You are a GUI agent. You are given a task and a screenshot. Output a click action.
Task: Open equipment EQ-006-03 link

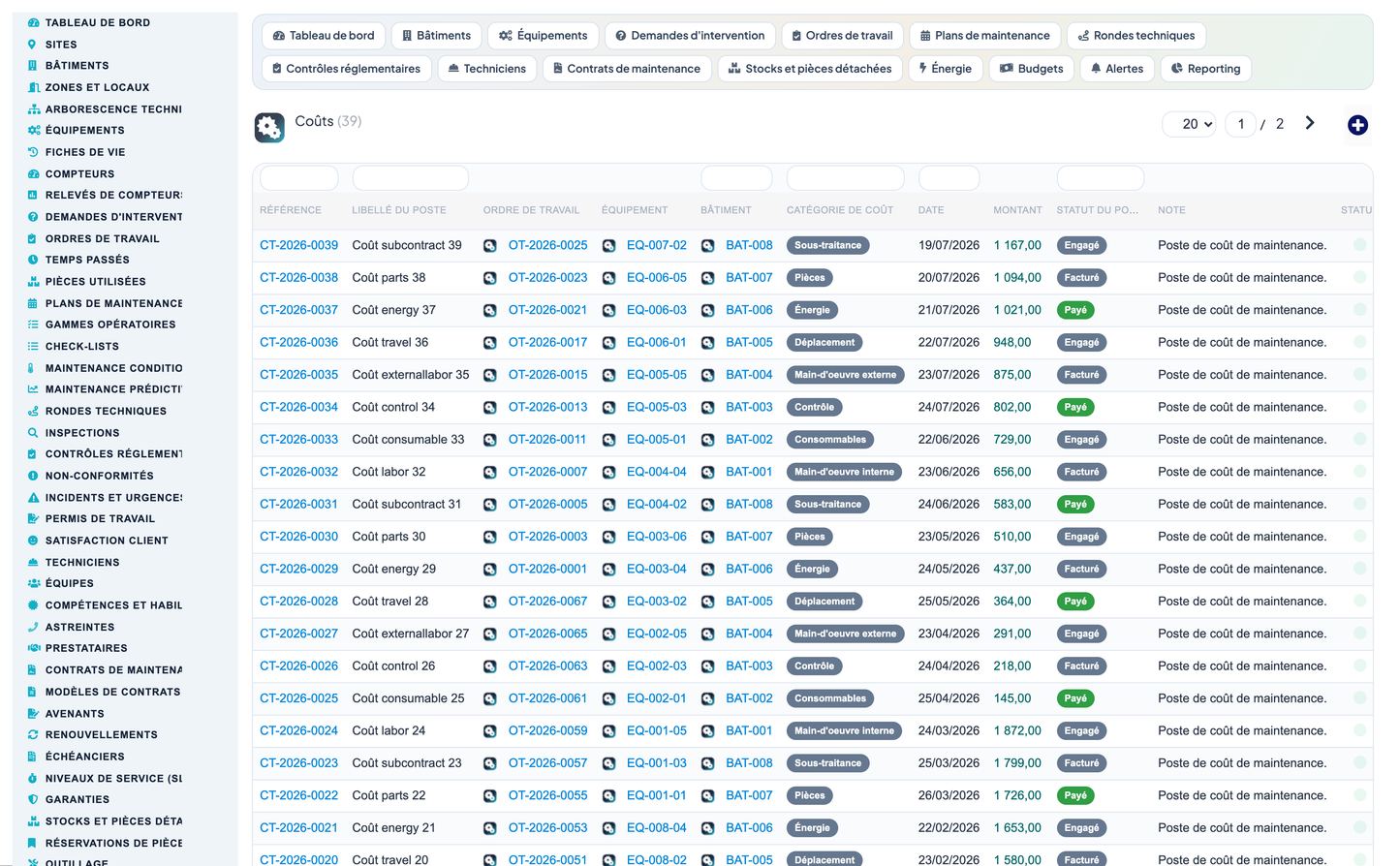tap(656, 310)
